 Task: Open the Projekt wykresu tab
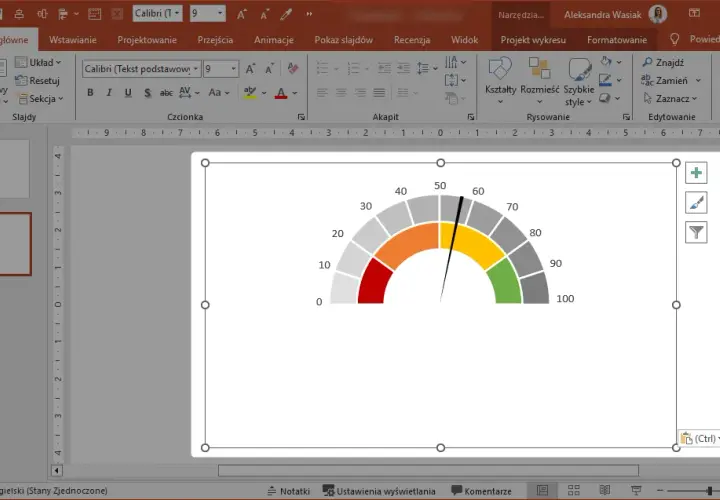pyautogui.click(x=533, y=40)
